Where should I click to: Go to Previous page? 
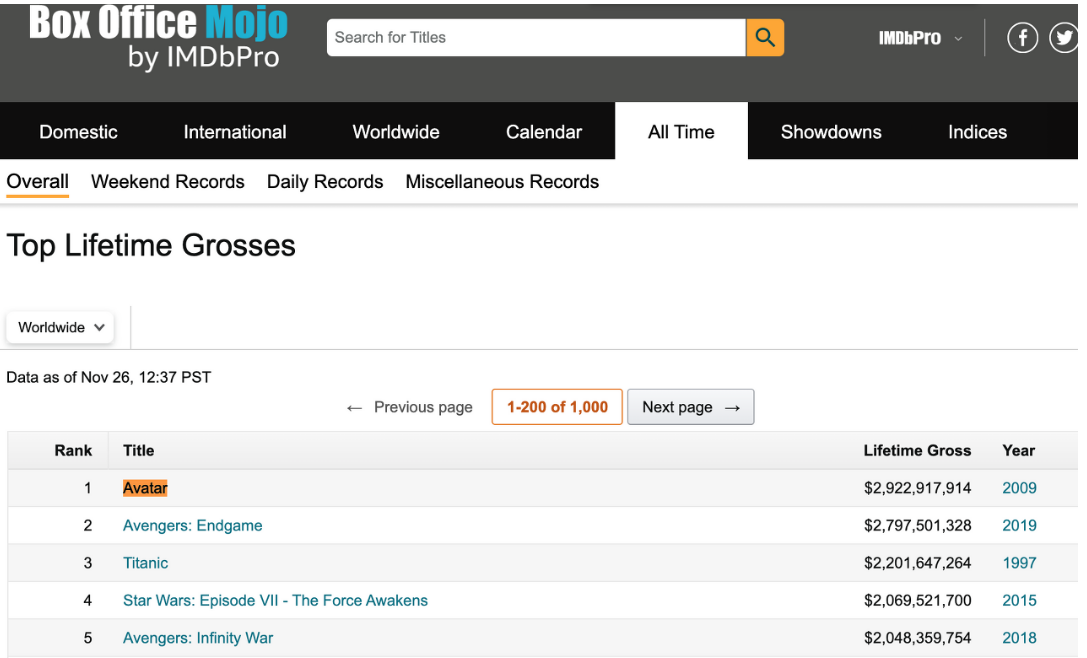(410, 407)
